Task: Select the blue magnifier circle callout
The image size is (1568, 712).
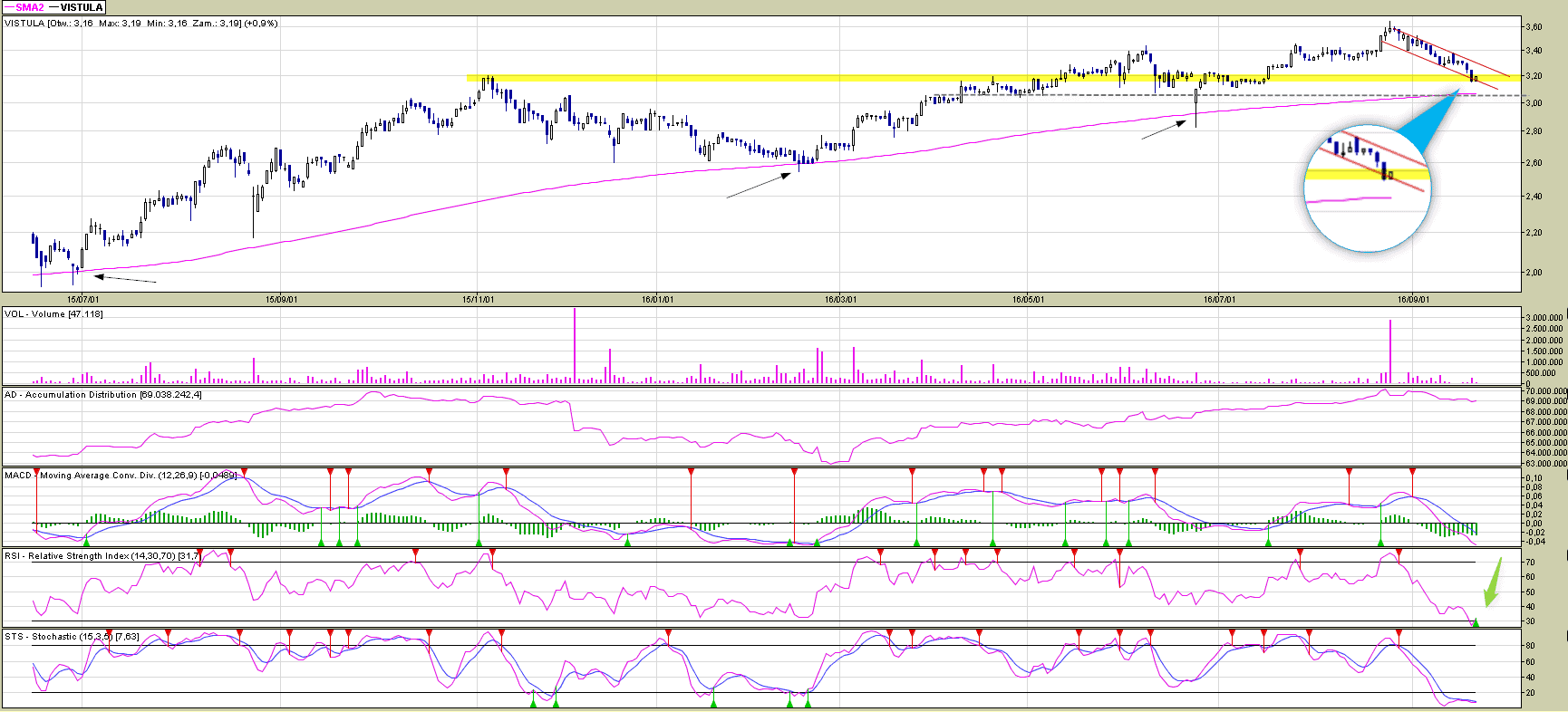Action: [1368, 190]
